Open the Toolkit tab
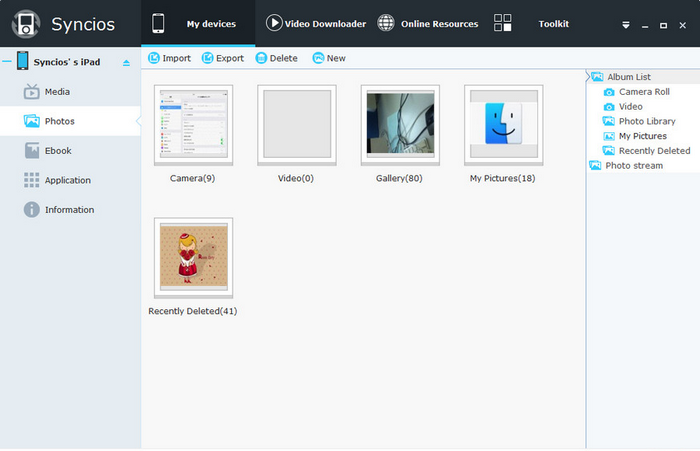Viewport: 700px width, 451px height. (x=554, y=24)
